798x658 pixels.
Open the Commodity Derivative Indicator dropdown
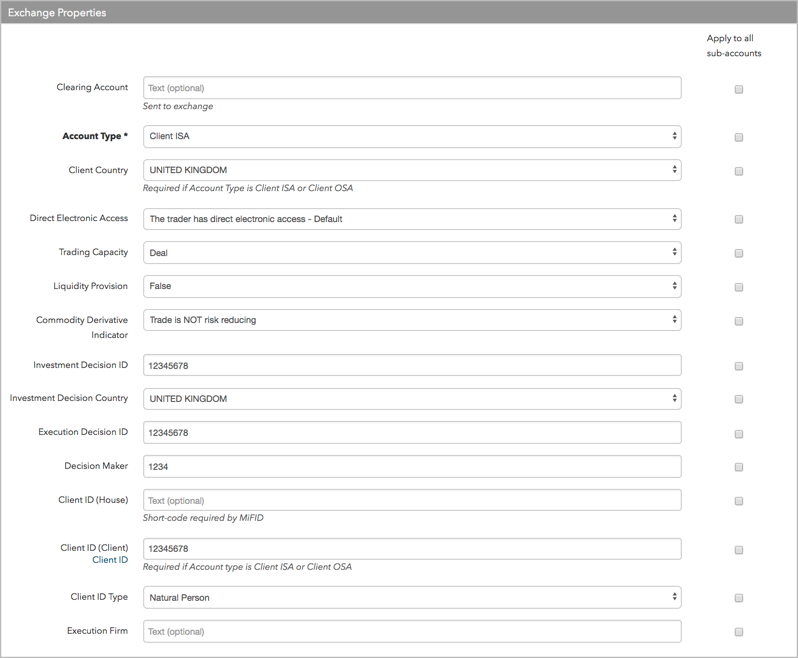tap(412, 320)
